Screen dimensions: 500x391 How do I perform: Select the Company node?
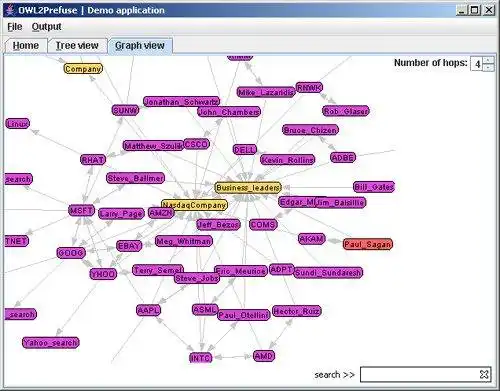click(83, 69)
